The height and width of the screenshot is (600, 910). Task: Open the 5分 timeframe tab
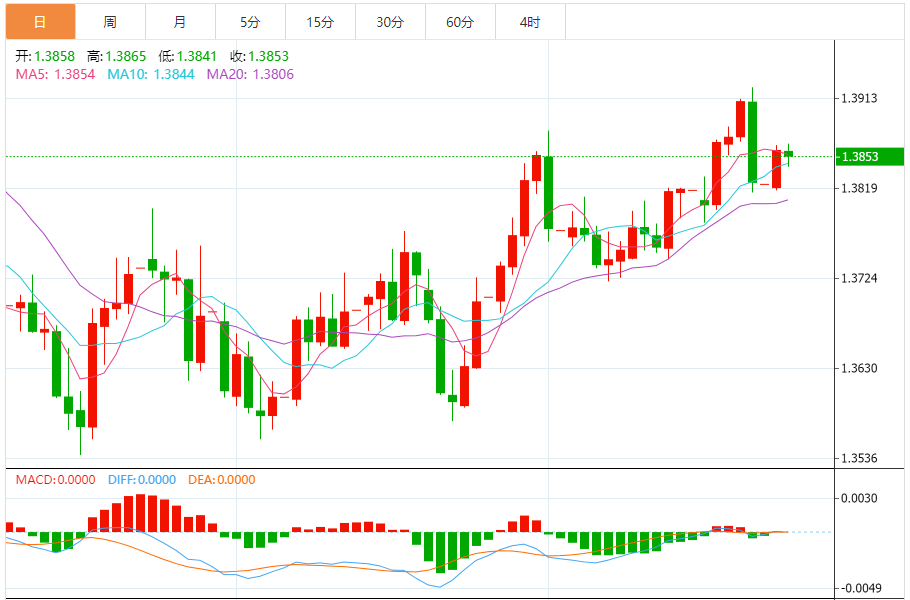click(x=250, y=22)
